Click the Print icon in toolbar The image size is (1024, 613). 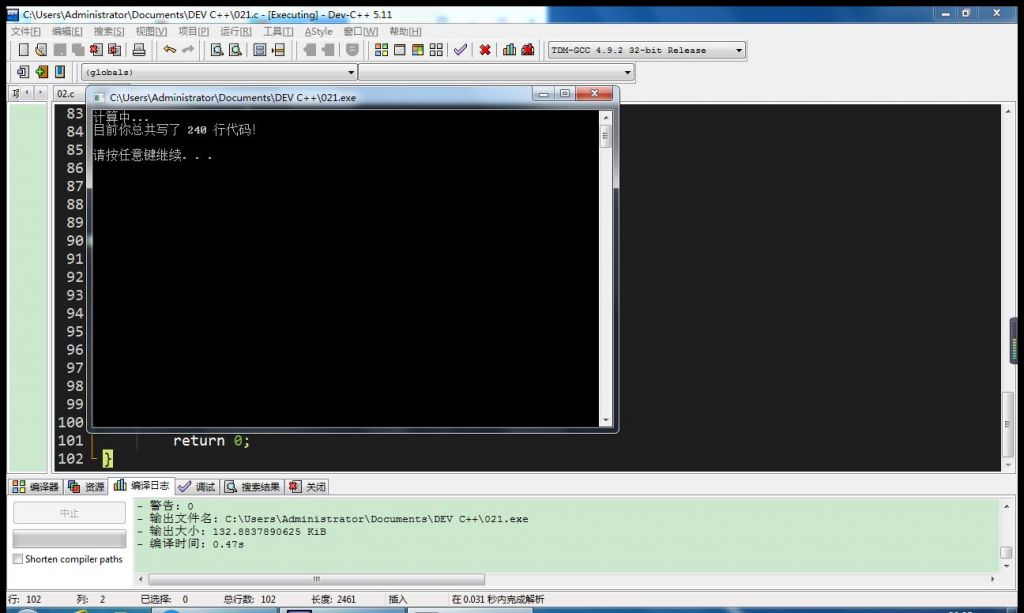click(139, 50)
